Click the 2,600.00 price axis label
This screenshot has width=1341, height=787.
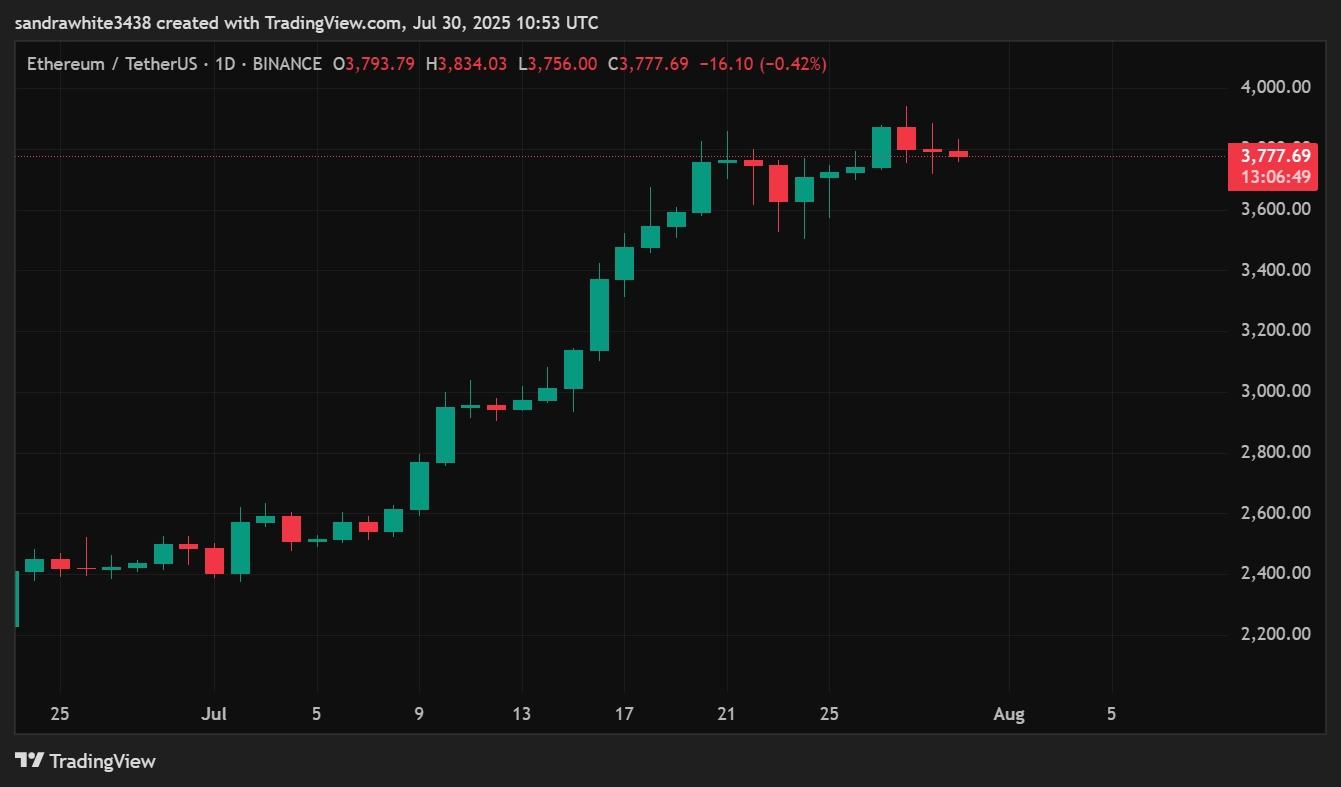tap(1275, 513)
